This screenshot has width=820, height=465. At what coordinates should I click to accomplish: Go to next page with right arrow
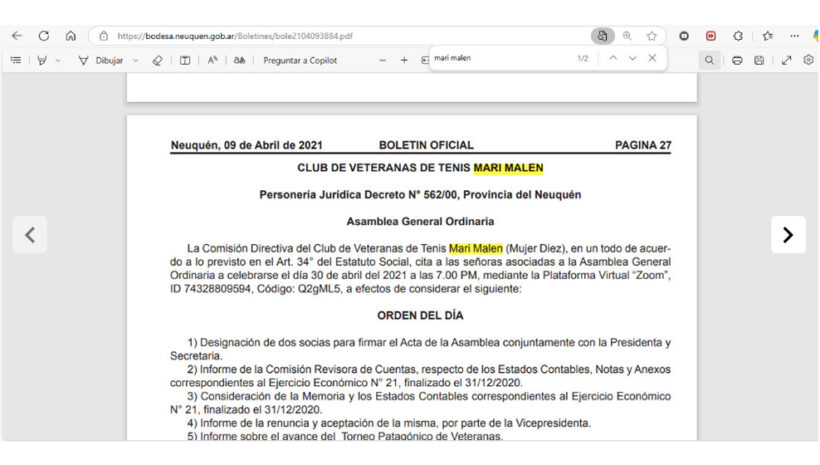pyautogui.click(x=788, y=235)
